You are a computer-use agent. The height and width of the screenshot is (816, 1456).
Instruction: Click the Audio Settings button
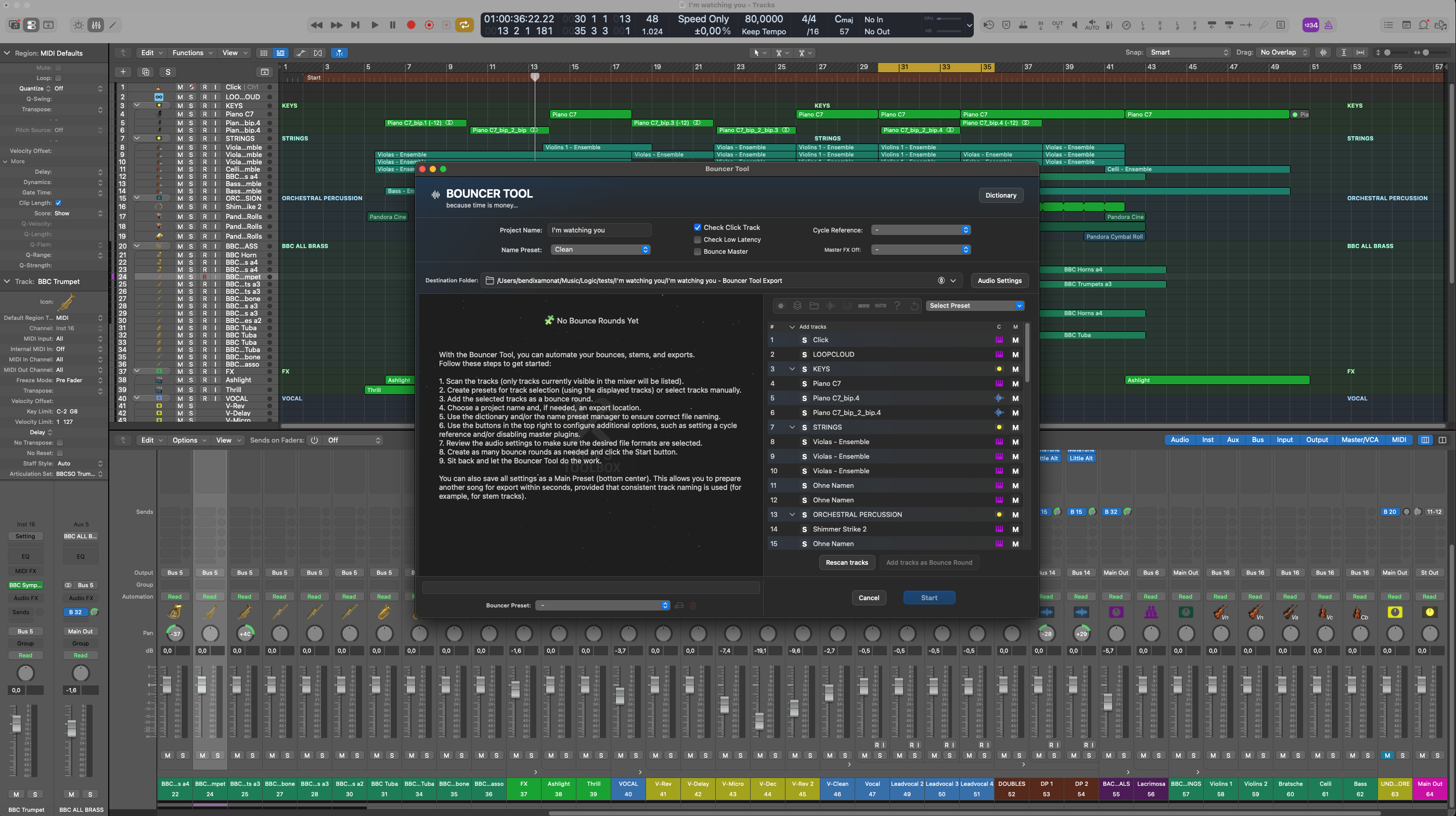pos(999,281)
